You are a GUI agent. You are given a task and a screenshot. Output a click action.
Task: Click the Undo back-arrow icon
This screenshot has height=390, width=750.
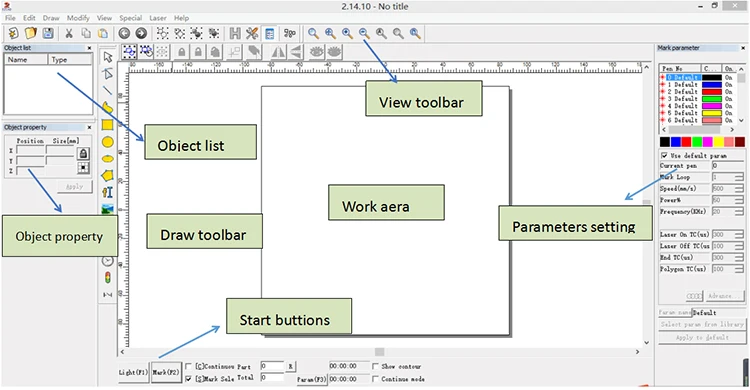124,33
